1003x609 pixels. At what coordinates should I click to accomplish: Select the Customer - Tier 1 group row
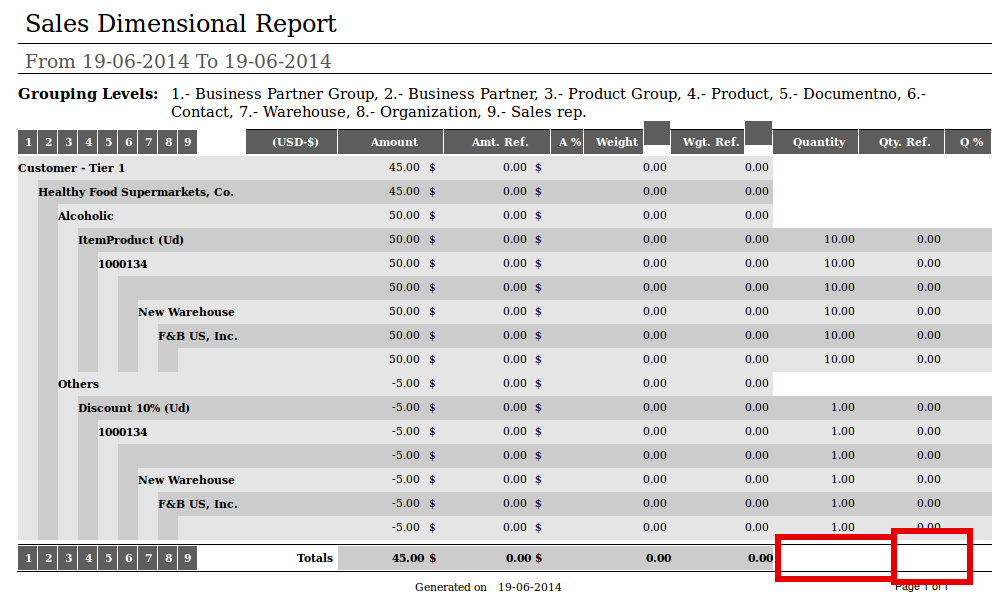[72, 168]
